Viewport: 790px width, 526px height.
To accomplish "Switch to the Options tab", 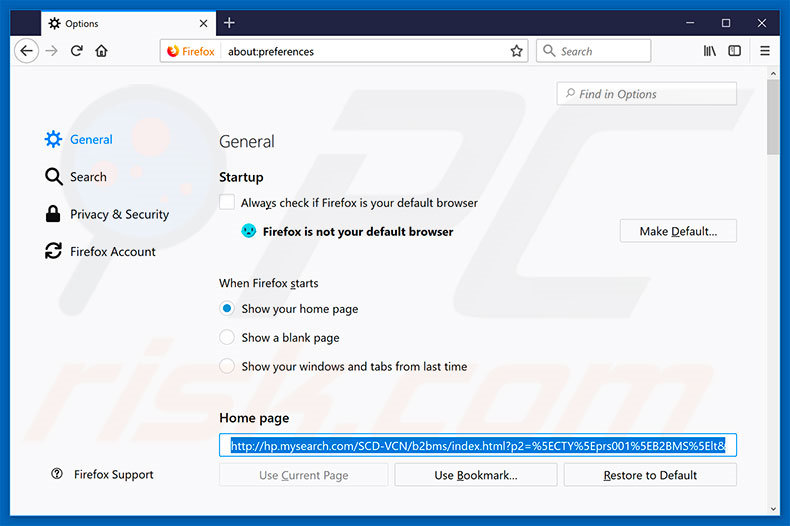I will coord(128,23).
